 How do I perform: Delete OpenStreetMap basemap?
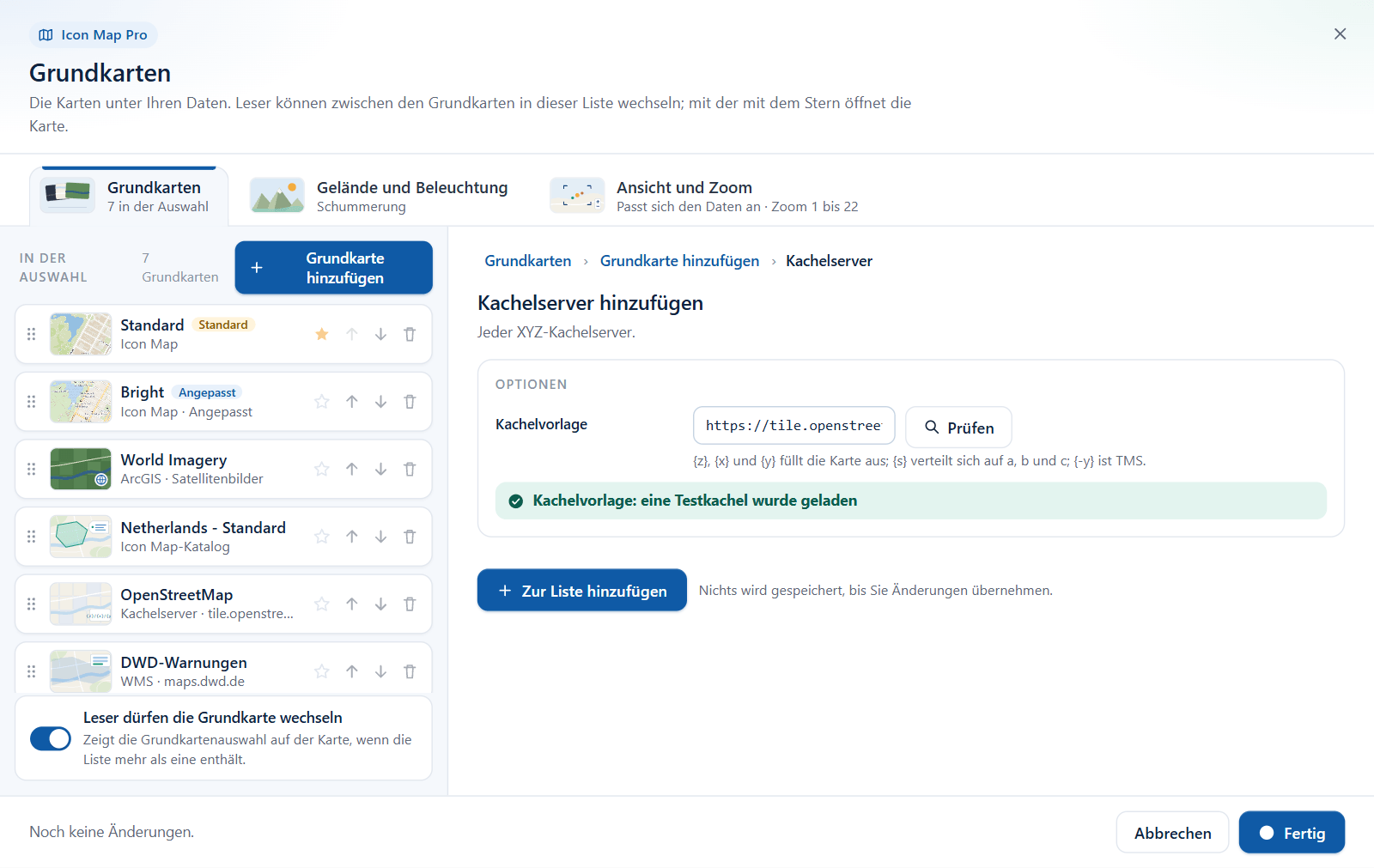pyautogui.click(x=410, y=604)
